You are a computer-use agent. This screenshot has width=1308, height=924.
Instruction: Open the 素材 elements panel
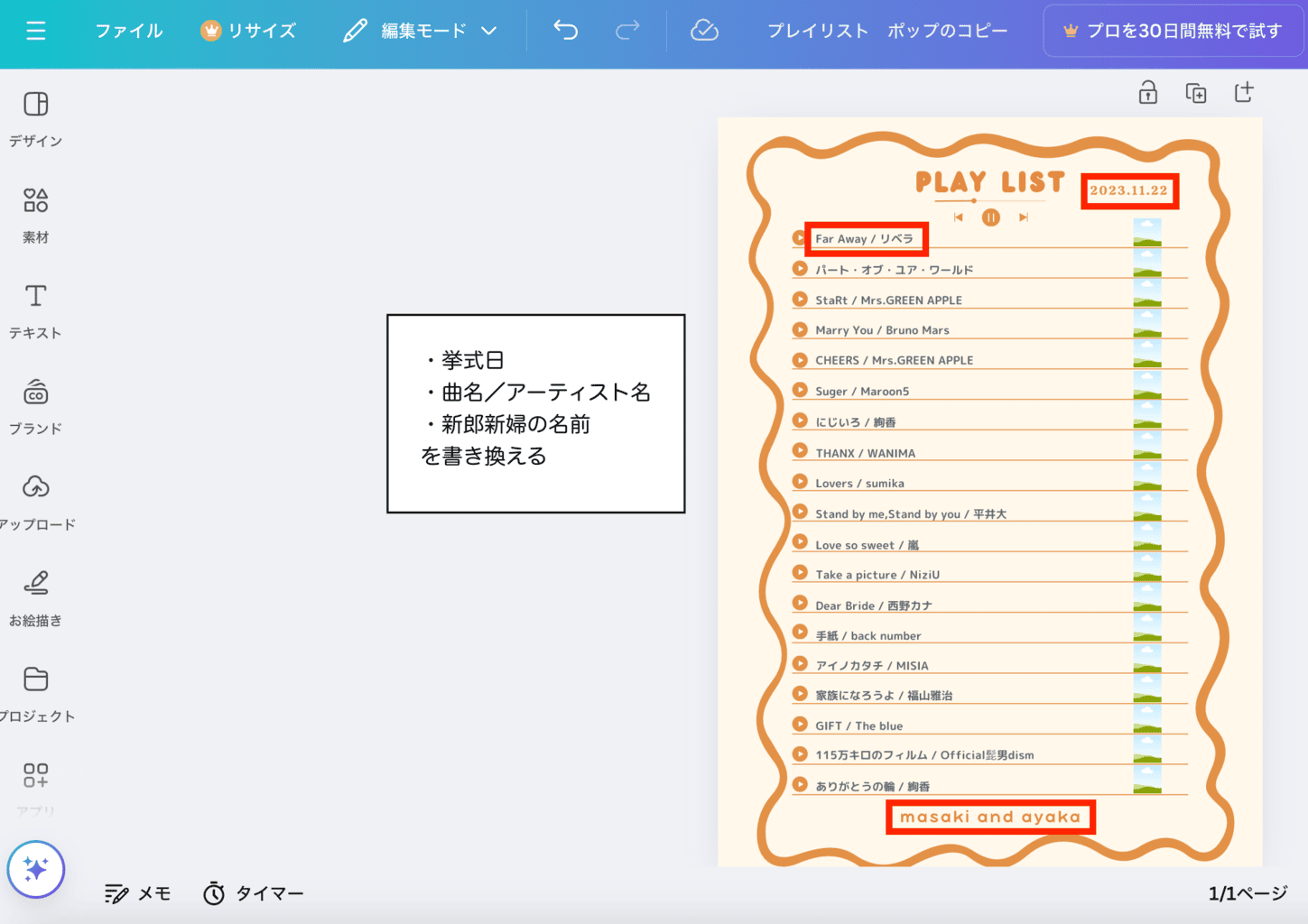point(36,215)
